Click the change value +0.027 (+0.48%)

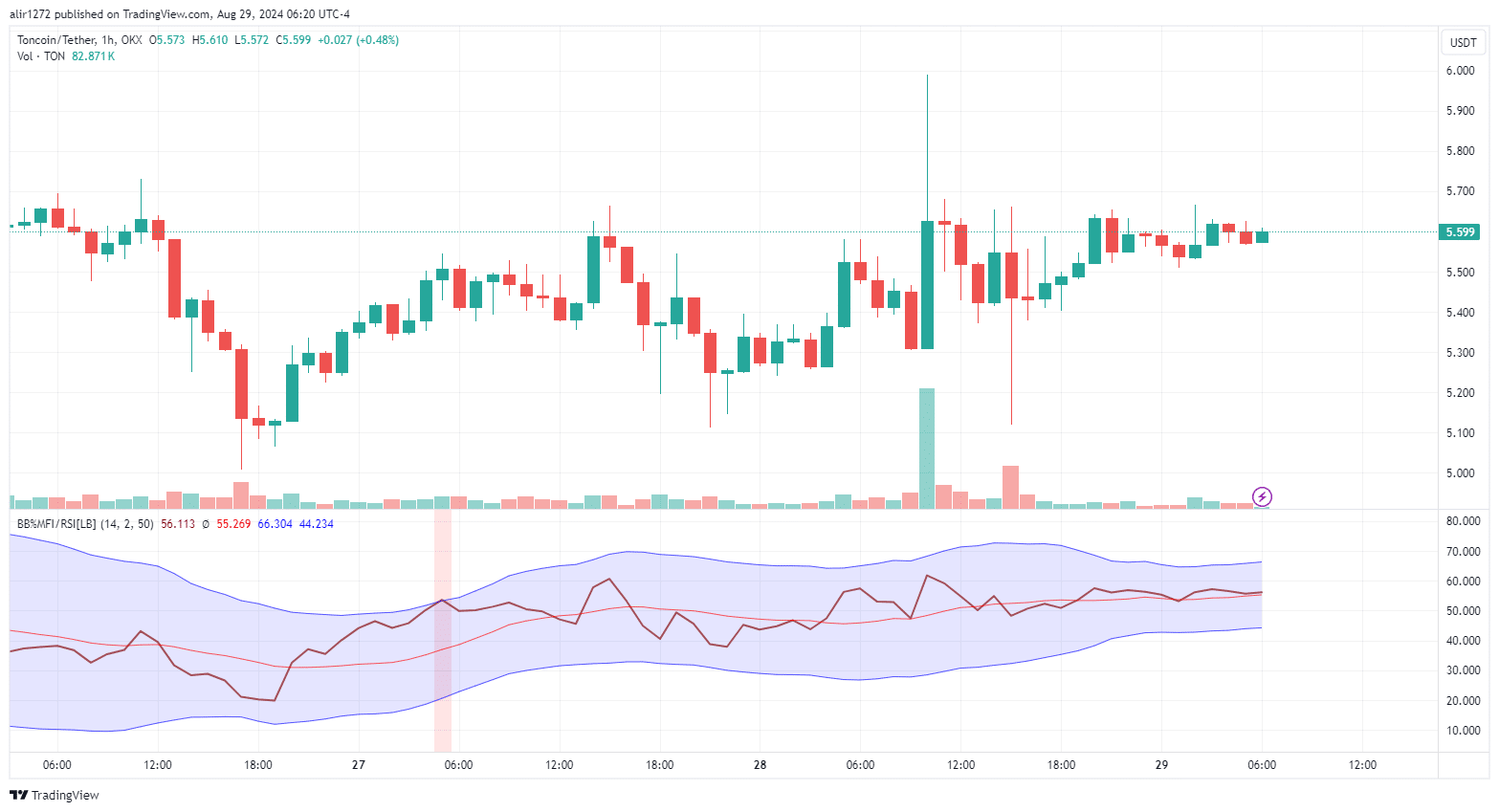pos(359,40)
